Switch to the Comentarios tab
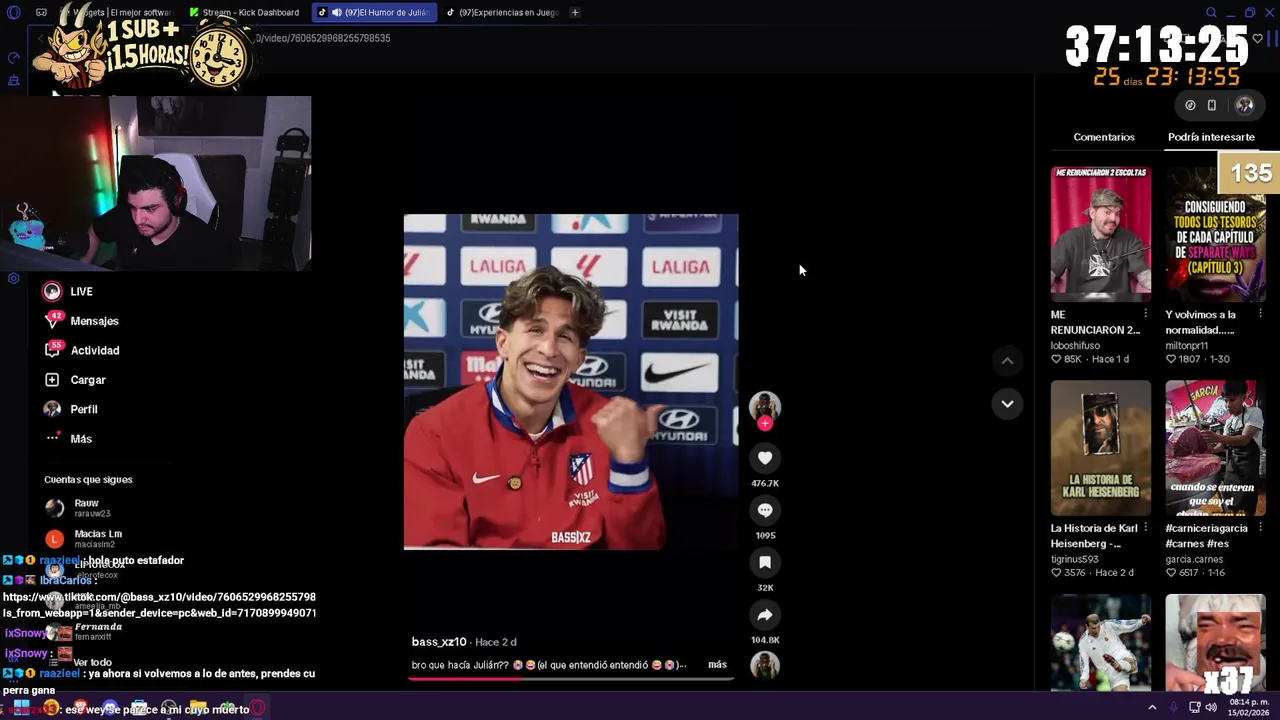Viewport: 1280px width, 720px height. (1104, 137)
